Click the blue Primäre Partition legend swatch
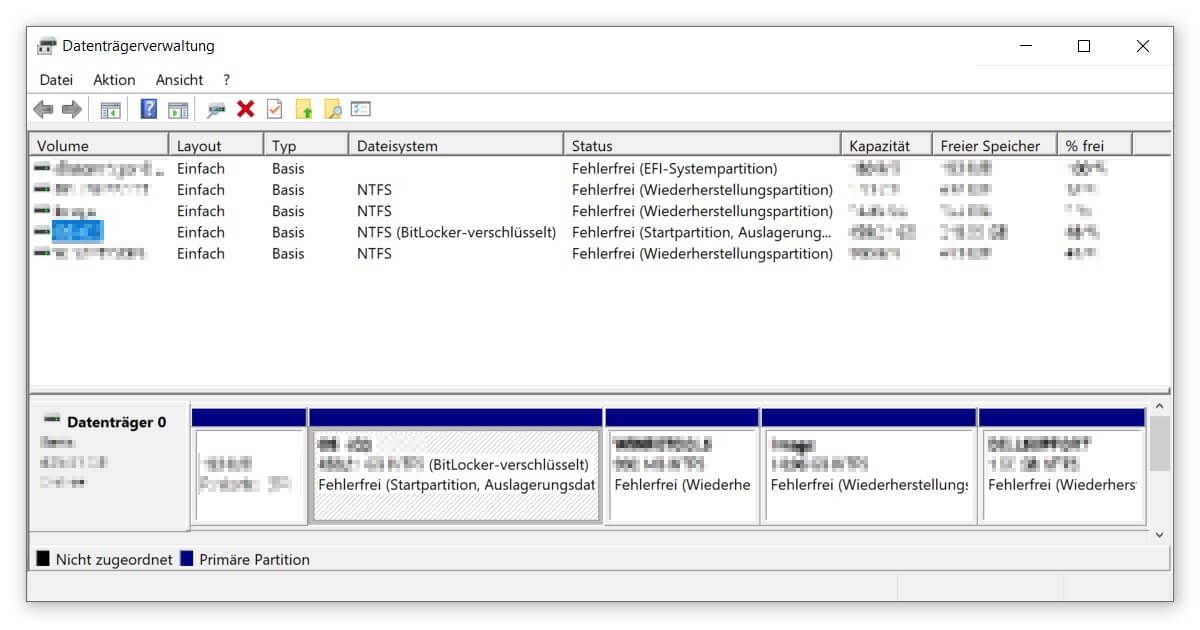Viewport: 1200px width, 630px height. tap(185, 559)
